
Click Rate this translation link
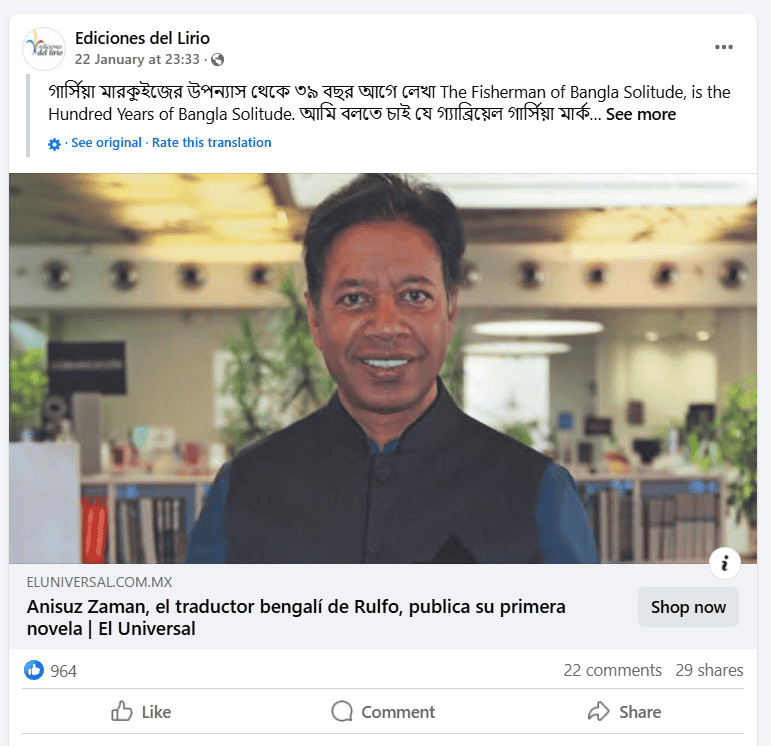tap(211, 143)
